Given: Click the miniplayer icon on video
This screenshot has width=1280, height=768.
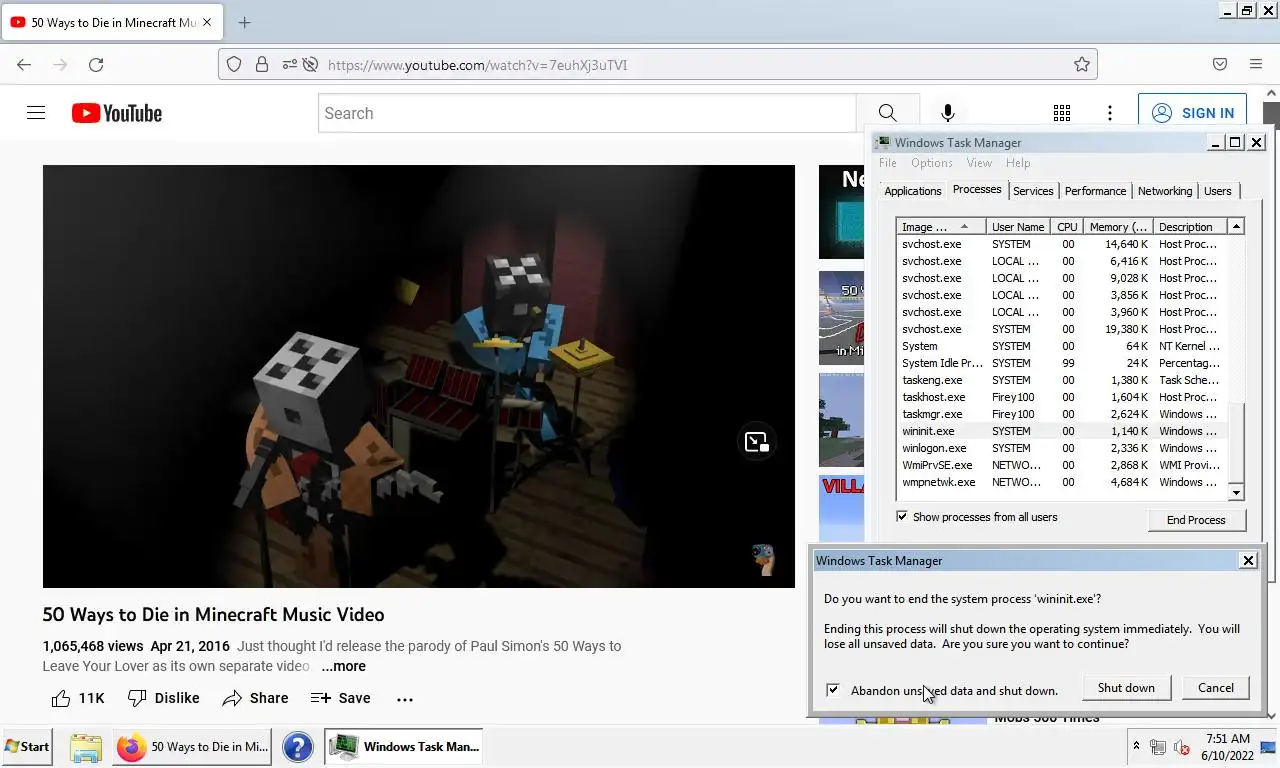Looking at the screenshot, I should point(757,442).
